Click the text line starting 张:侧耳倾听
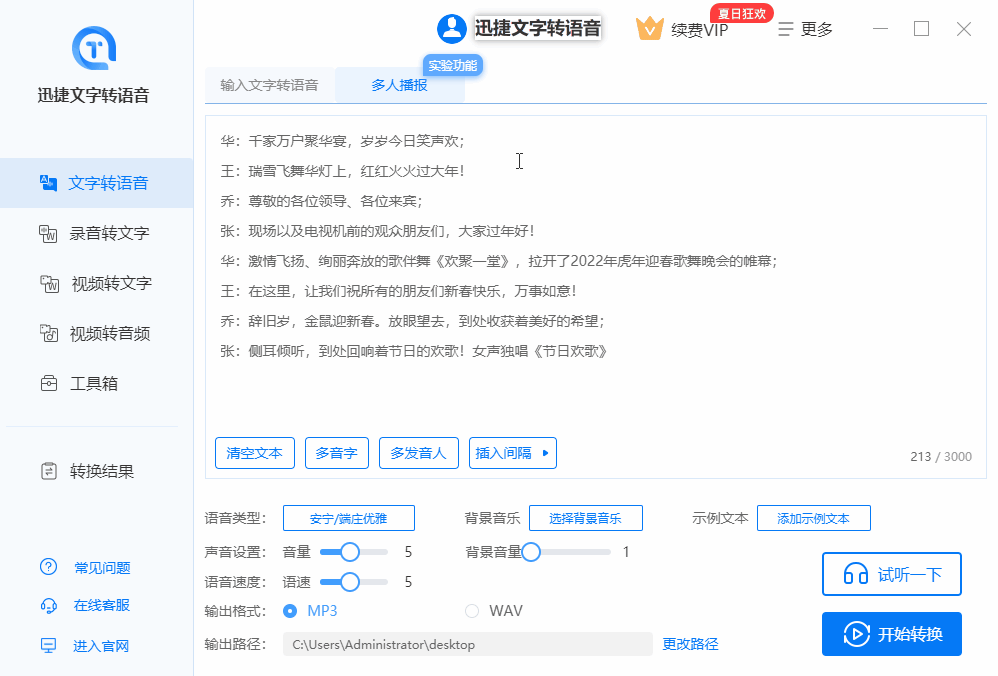 (x=414, y=351)
